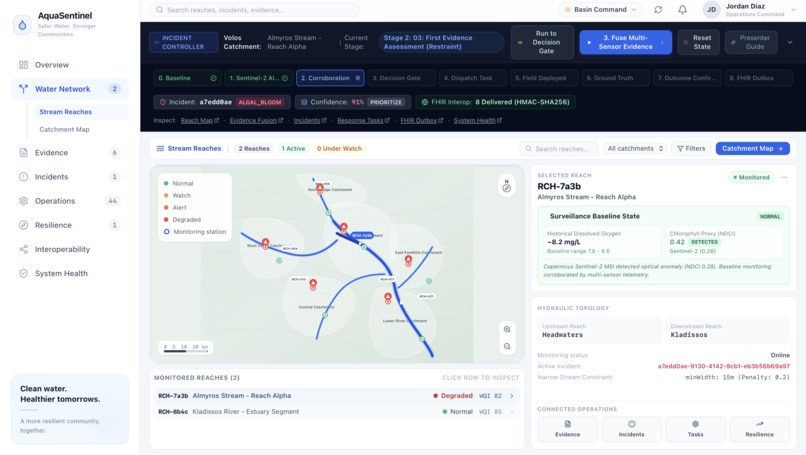Select the 3. Decision Gate stage

[x=401, y=78]
